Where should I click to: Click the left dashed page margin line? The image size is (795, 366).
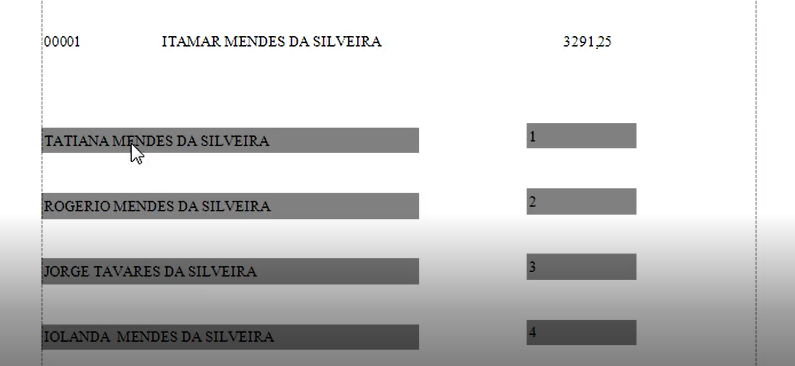pyautogui.click(x=42, y=182)
